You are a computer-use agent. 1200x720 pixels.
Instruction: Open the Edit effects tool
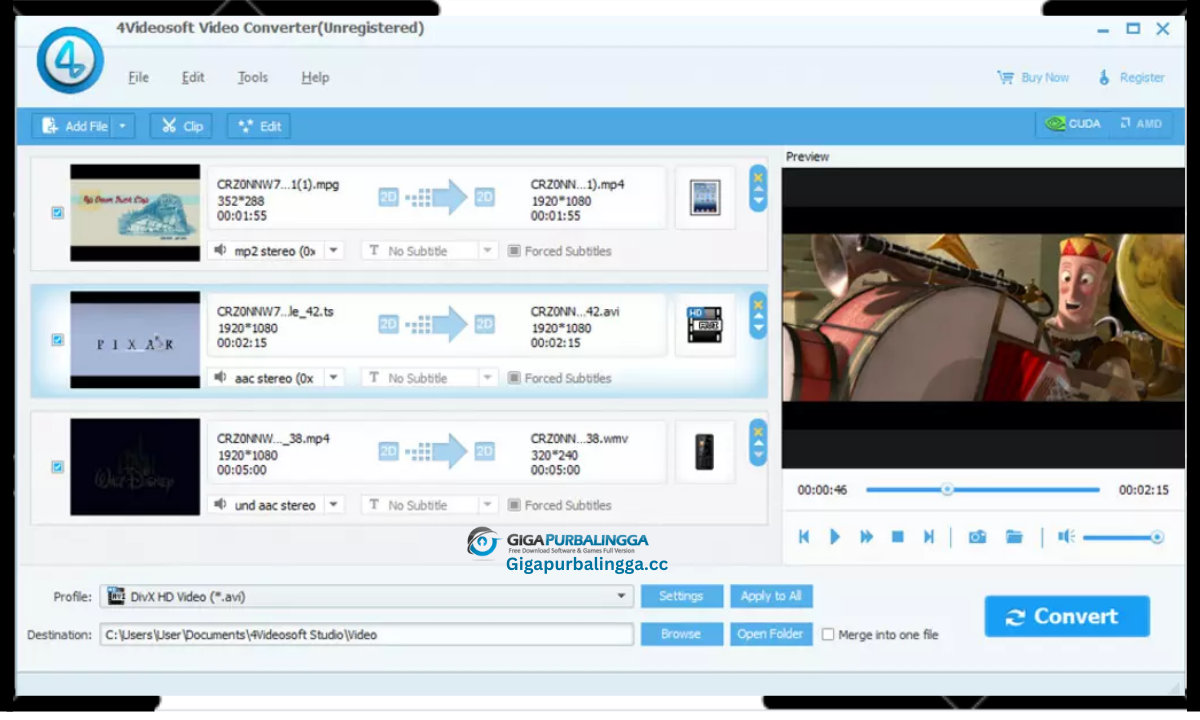point(258,126)
